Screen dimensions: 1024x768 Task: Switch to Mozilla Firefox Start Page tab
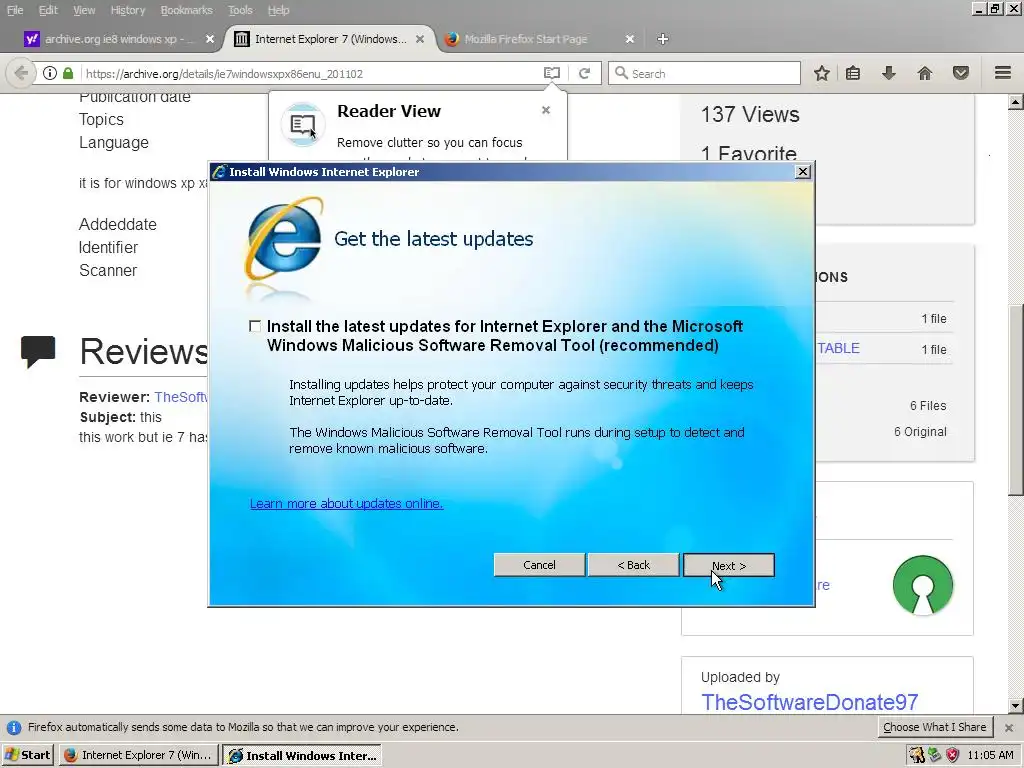(x=526, y=39)
